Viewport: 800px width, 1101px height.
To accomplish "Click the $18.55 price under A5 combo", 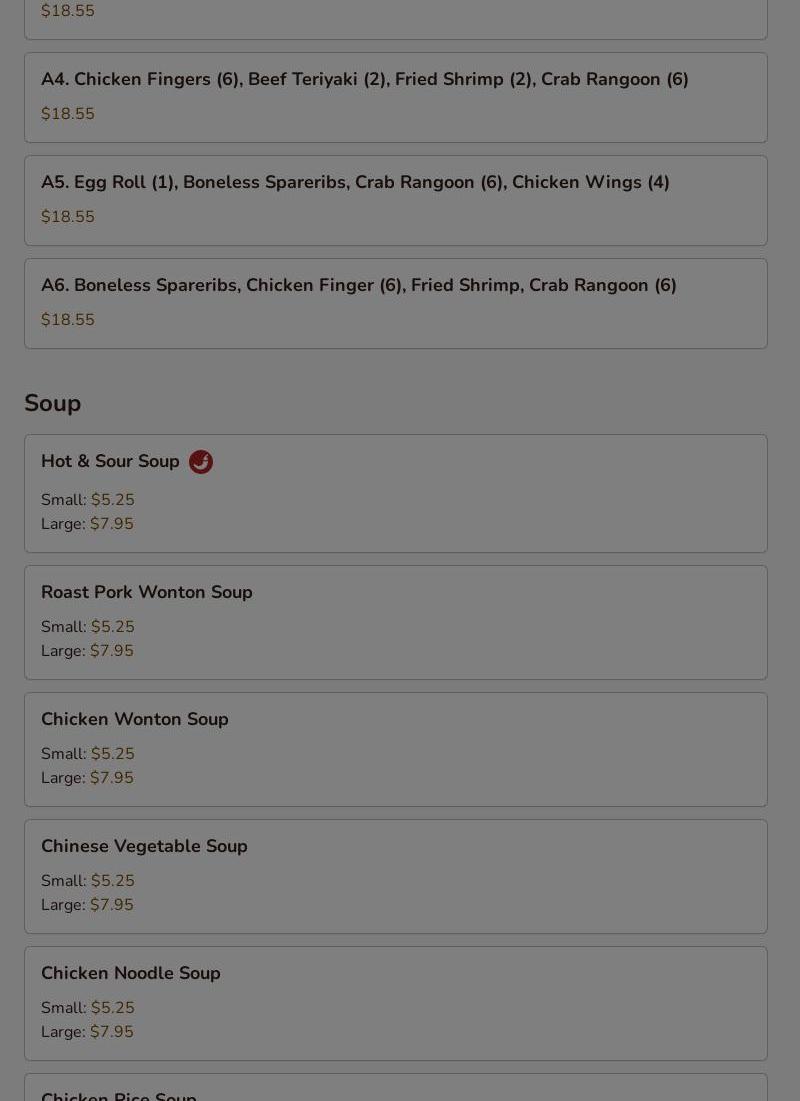I will [x=67, y=217].
